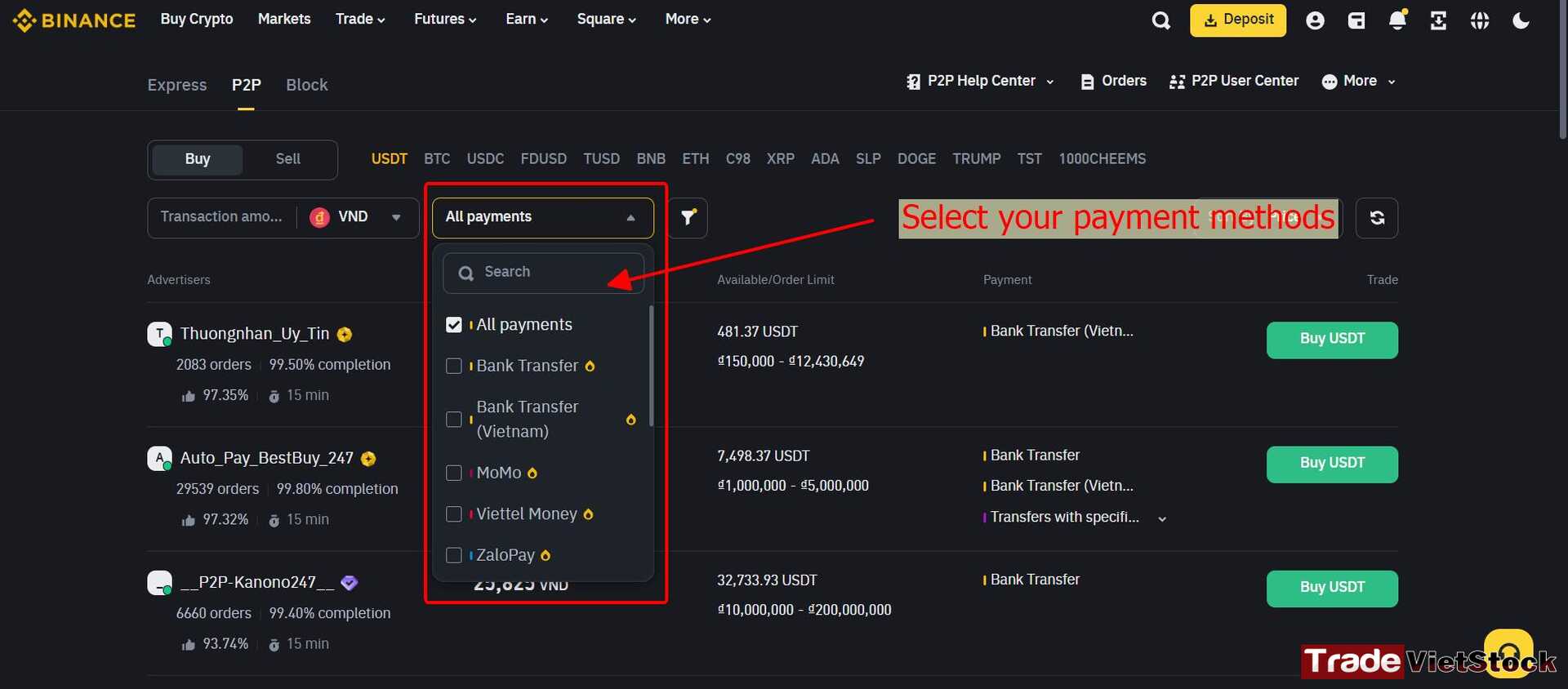Expand Auto_Pay_BestBuy_247 payment methods chevron
Viewport: 1568px width, 689px height.
[x=1162, y=519]
